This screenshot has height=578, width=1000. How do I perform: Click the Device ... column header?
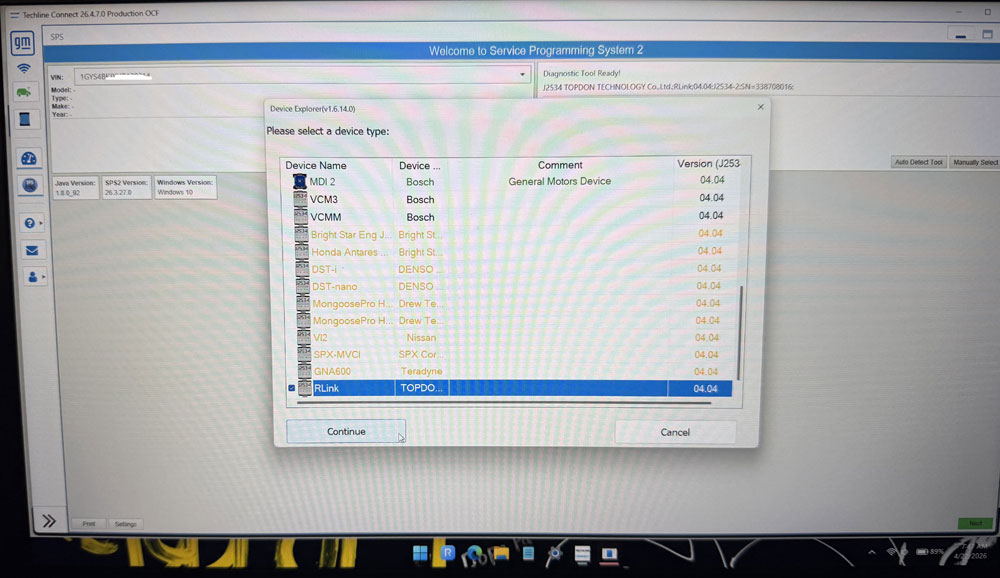pyautogui.click(x=420, y=165)
